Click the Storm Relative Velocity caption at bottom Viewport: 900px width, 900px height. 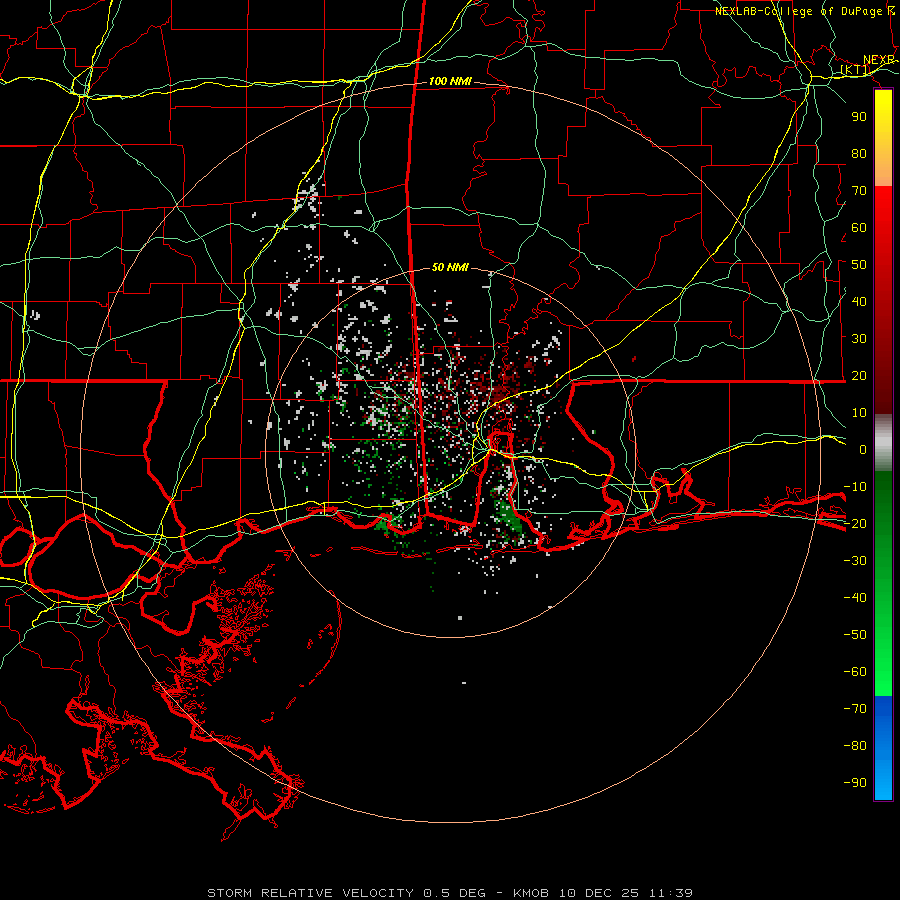point(450,893)
